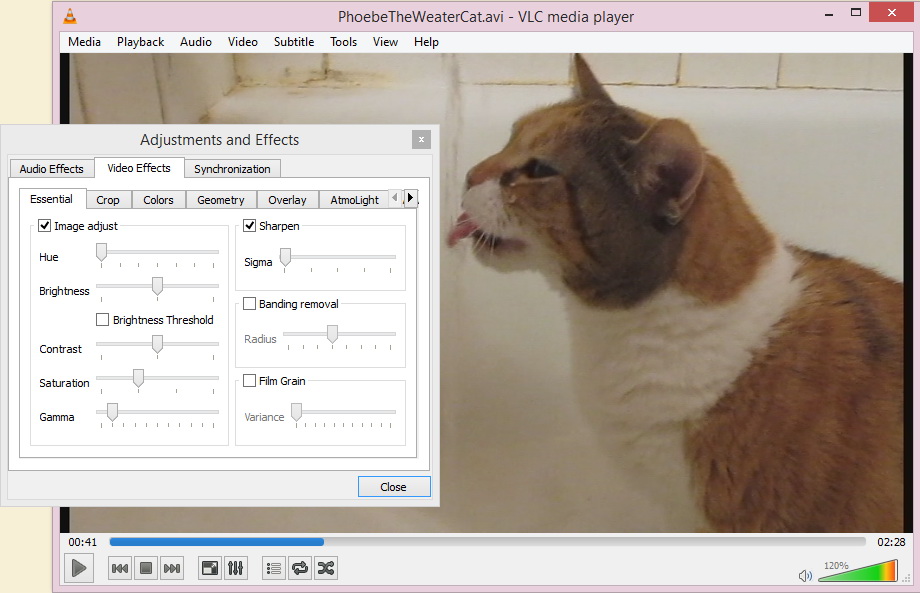Open the Overlay sub-tab
920x593 pixels.
tap(288, 200)
